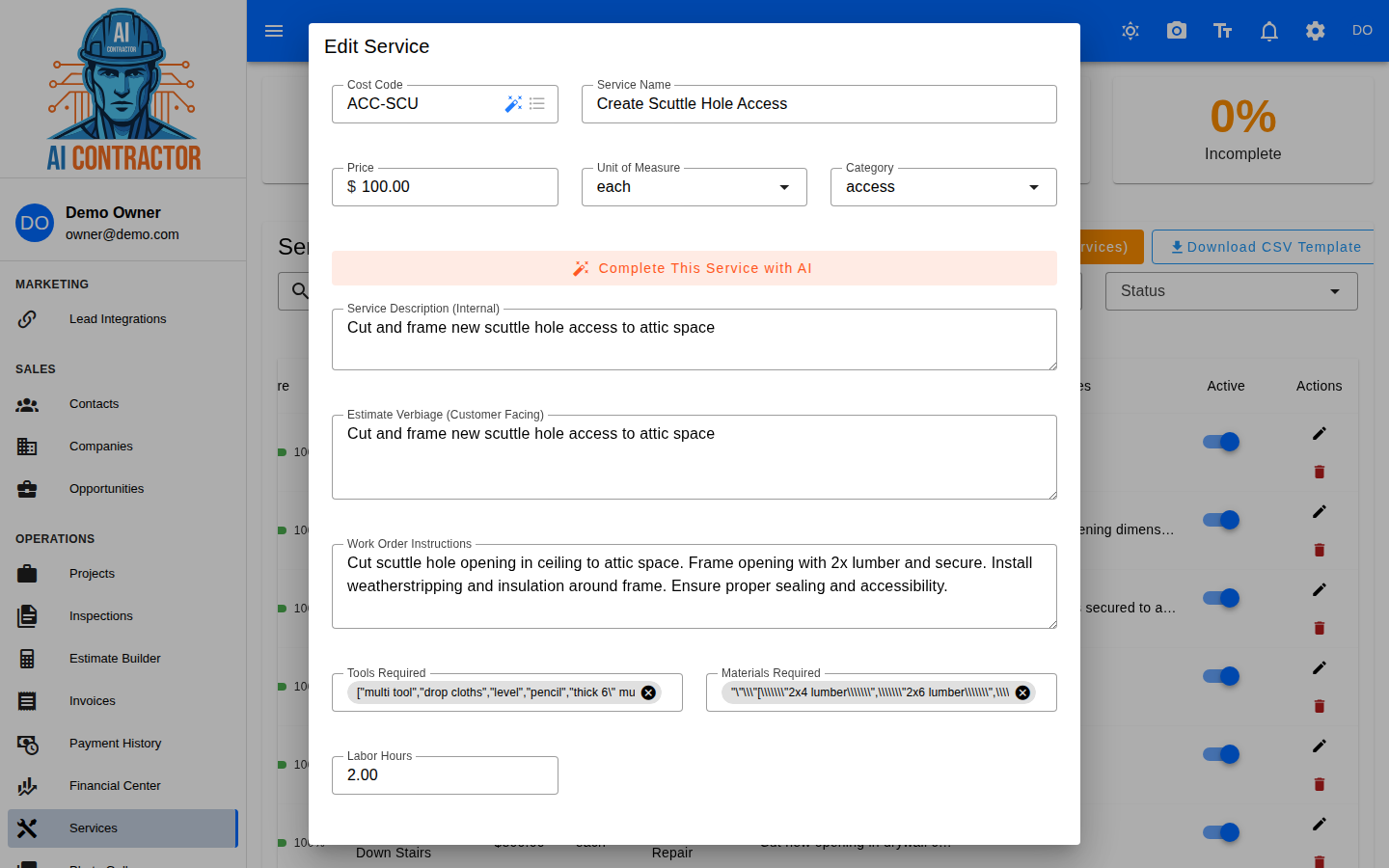This screenshot has width=1389, height=868.
Task: Click the third row's delete trash icon
Action: click(x=1320, y=628)
